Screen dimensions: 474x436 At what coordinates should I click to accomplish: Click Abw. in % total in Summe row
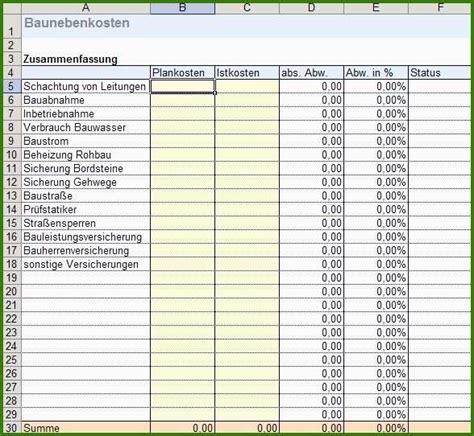click(376, 428)
